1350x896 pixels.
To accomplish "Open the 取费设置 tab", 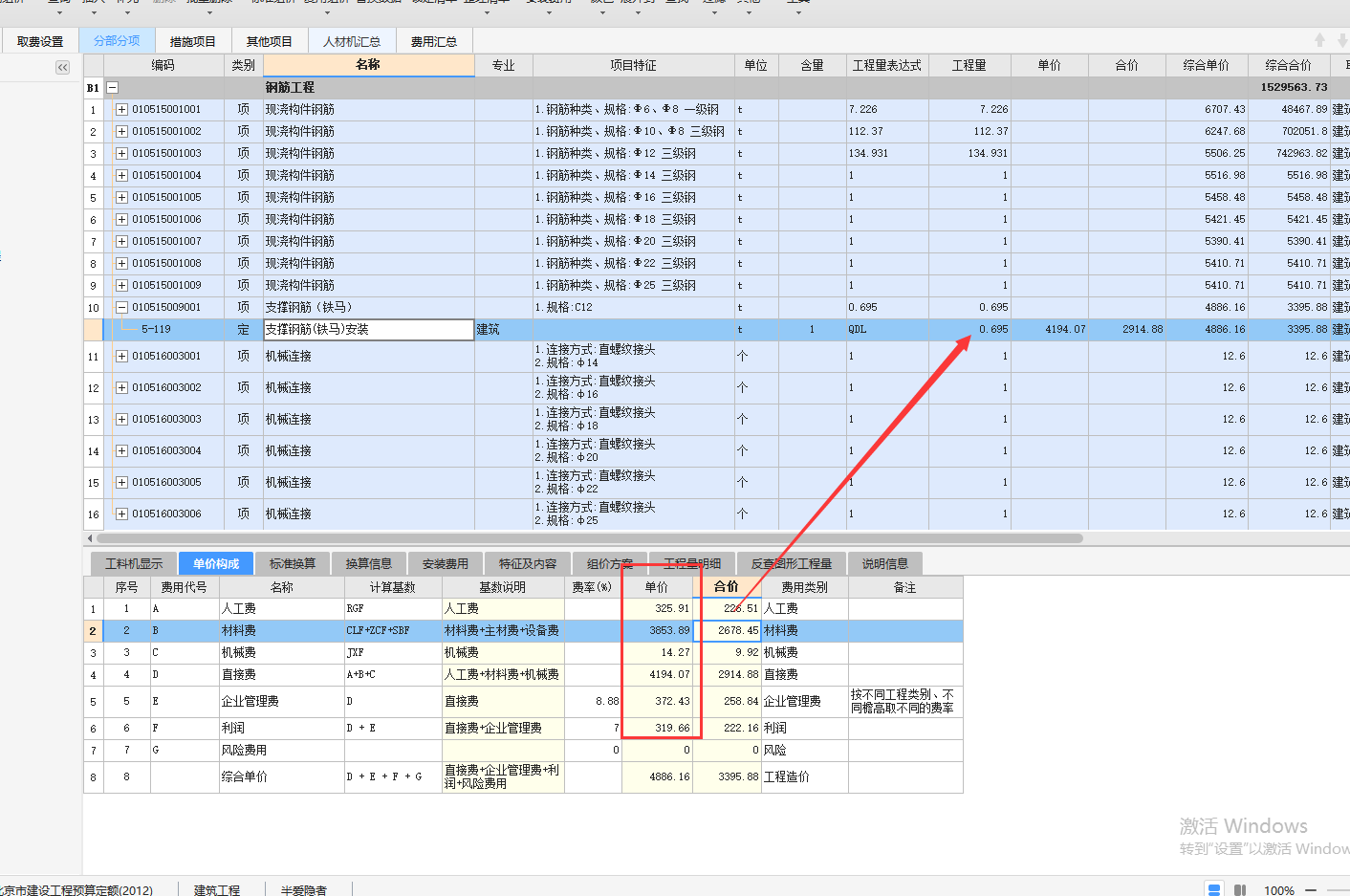I will (40, 41).
